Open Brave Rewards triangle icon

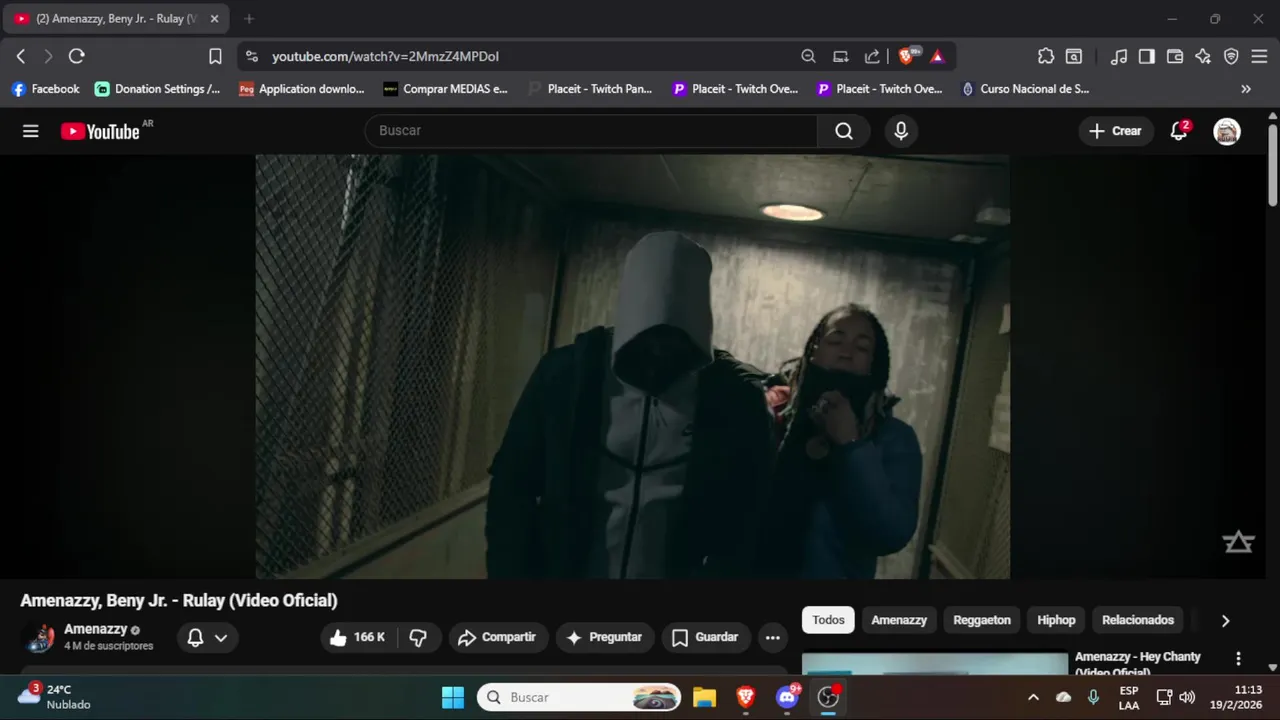click(x=937, y=56)
